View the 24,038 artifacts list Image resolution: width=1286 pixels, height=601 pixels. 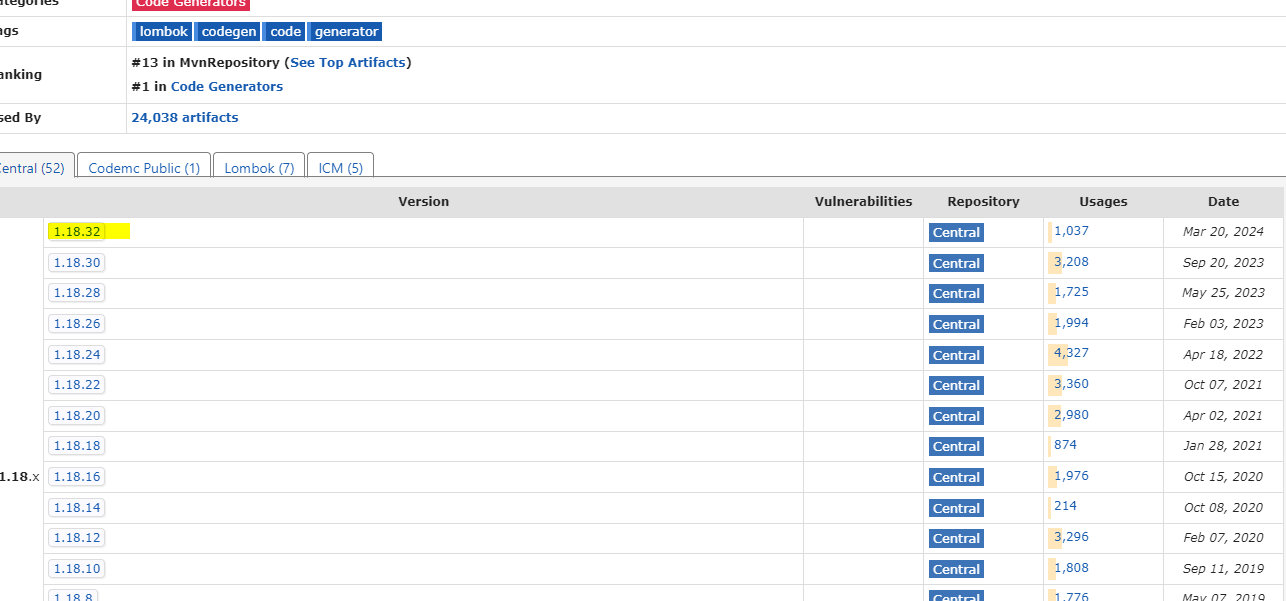point(185,118)
